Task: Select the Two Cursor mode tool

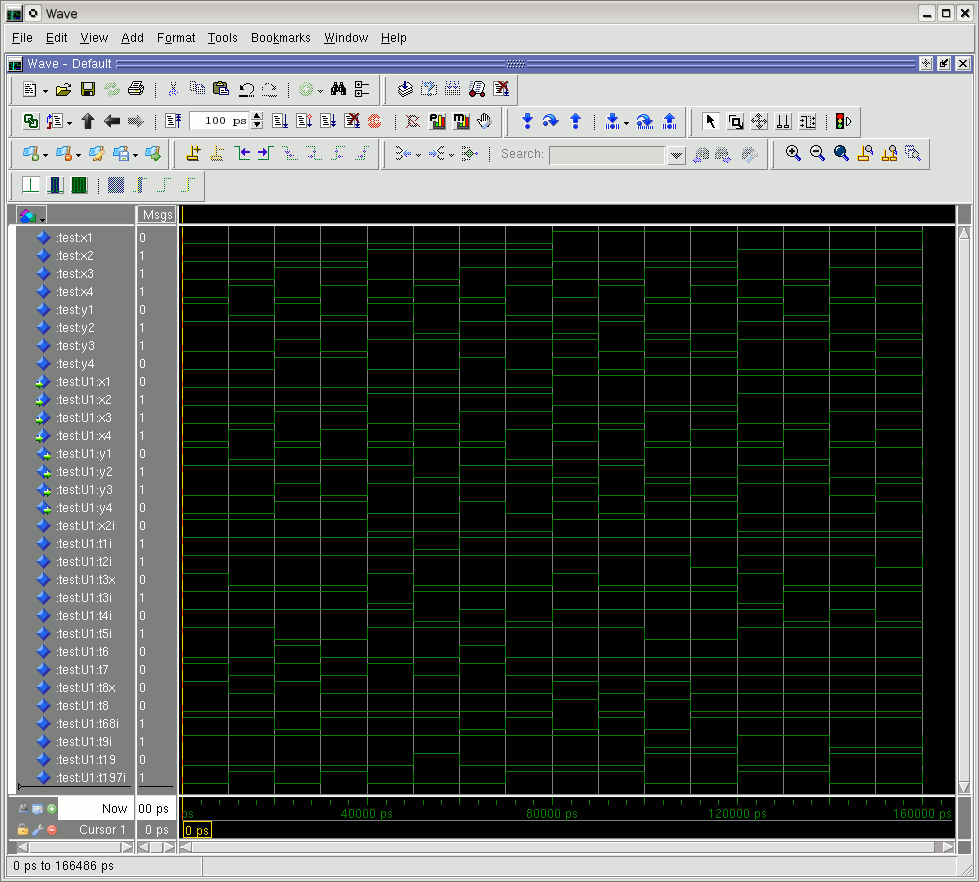Action: 783,121
